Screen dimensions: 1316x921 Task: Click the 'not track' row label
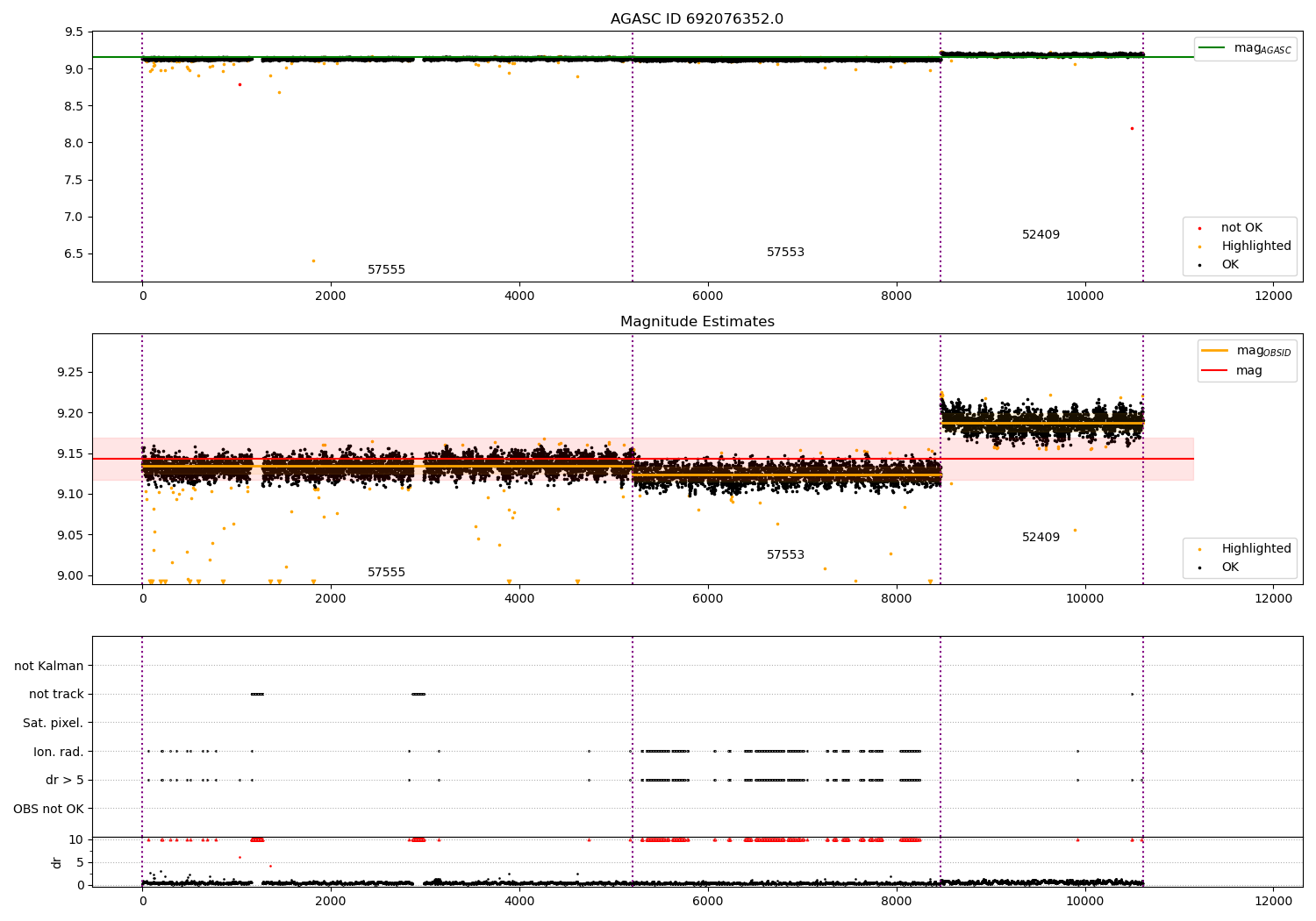(x=56, y=695)
